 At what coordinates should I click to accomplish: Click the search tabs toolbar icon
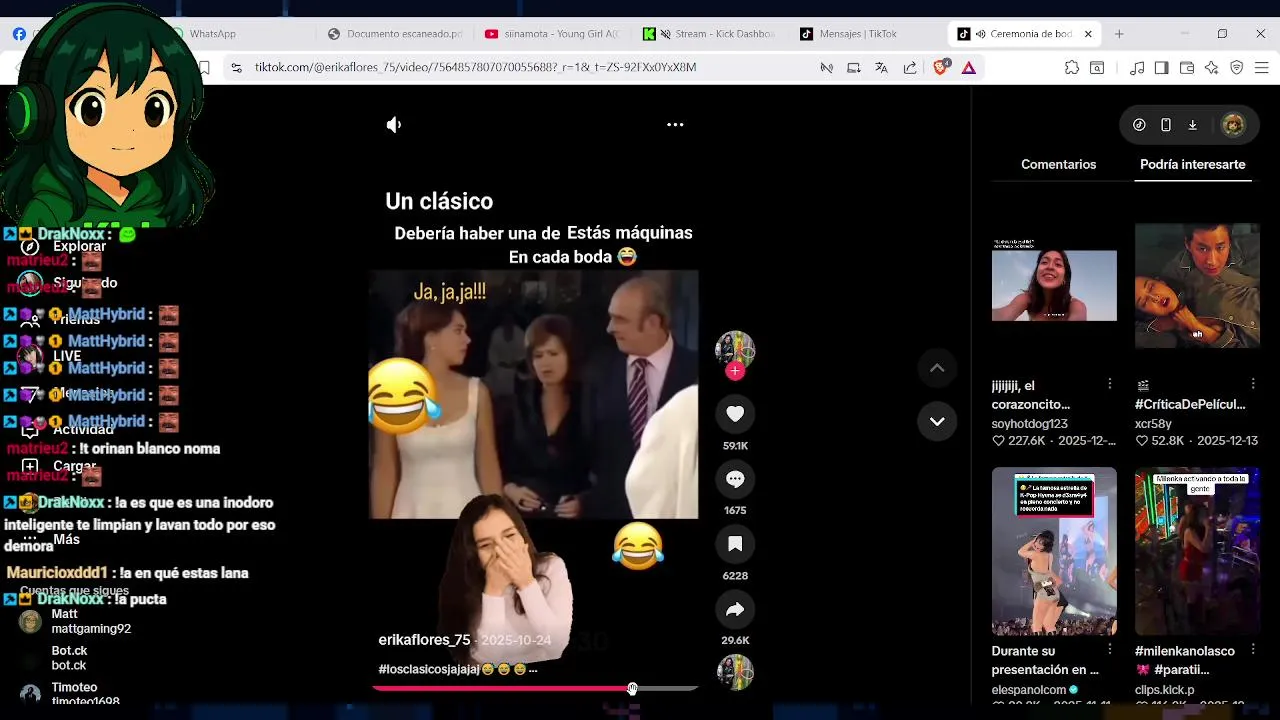pyautogui.click(x=1097, y=67)
